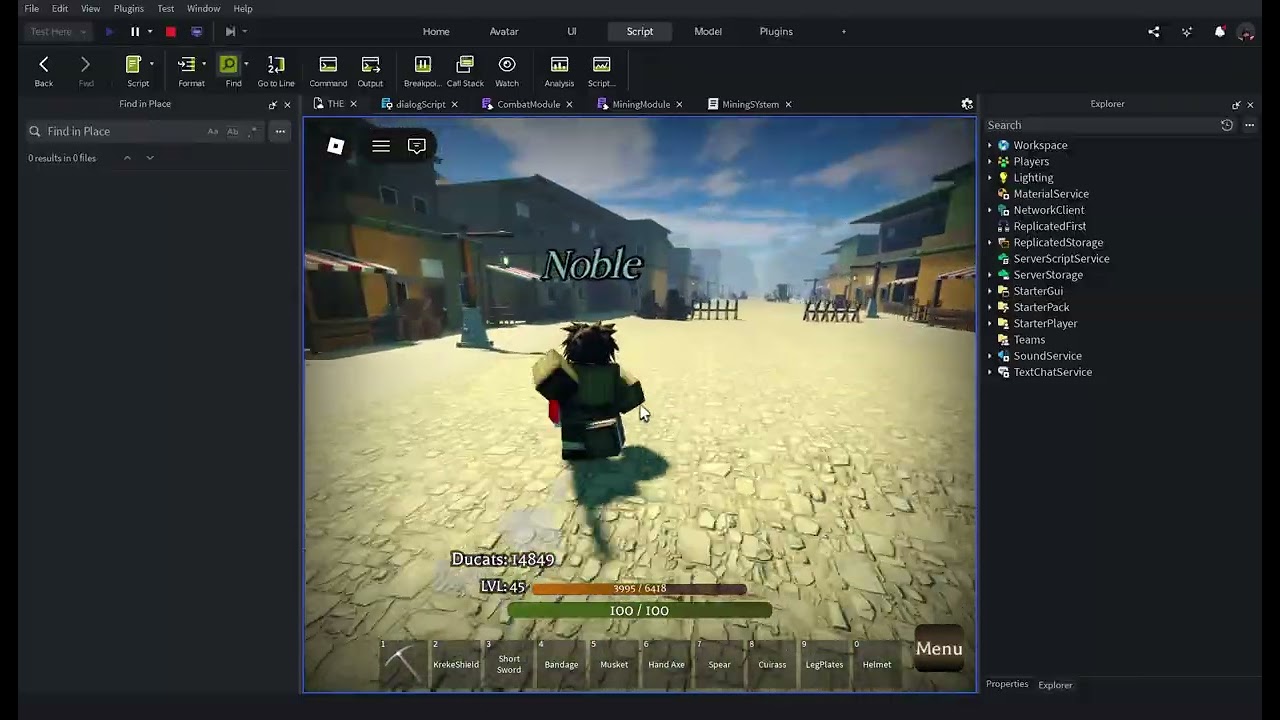Toggle regex option in Find in Place
The width and height of the screenshot is (1280, 720).
pos(253,131)
